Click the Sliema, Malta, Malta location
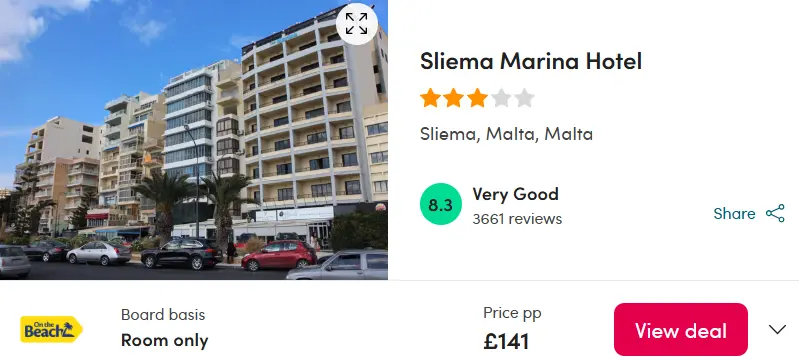 click(x=506, y=134)
